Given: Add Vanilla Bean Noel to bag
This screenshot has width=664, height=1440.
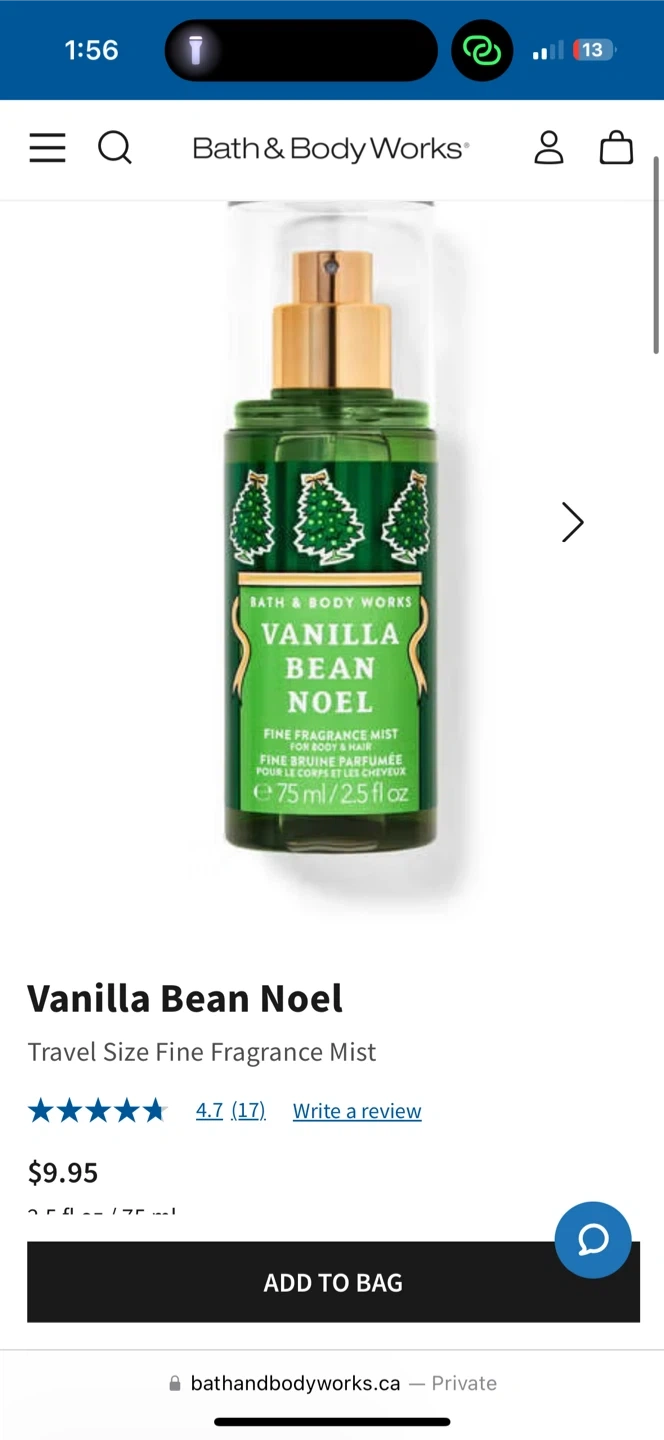Looking at the screenshot, I should pyautogui.click(x=333, y=1282).
